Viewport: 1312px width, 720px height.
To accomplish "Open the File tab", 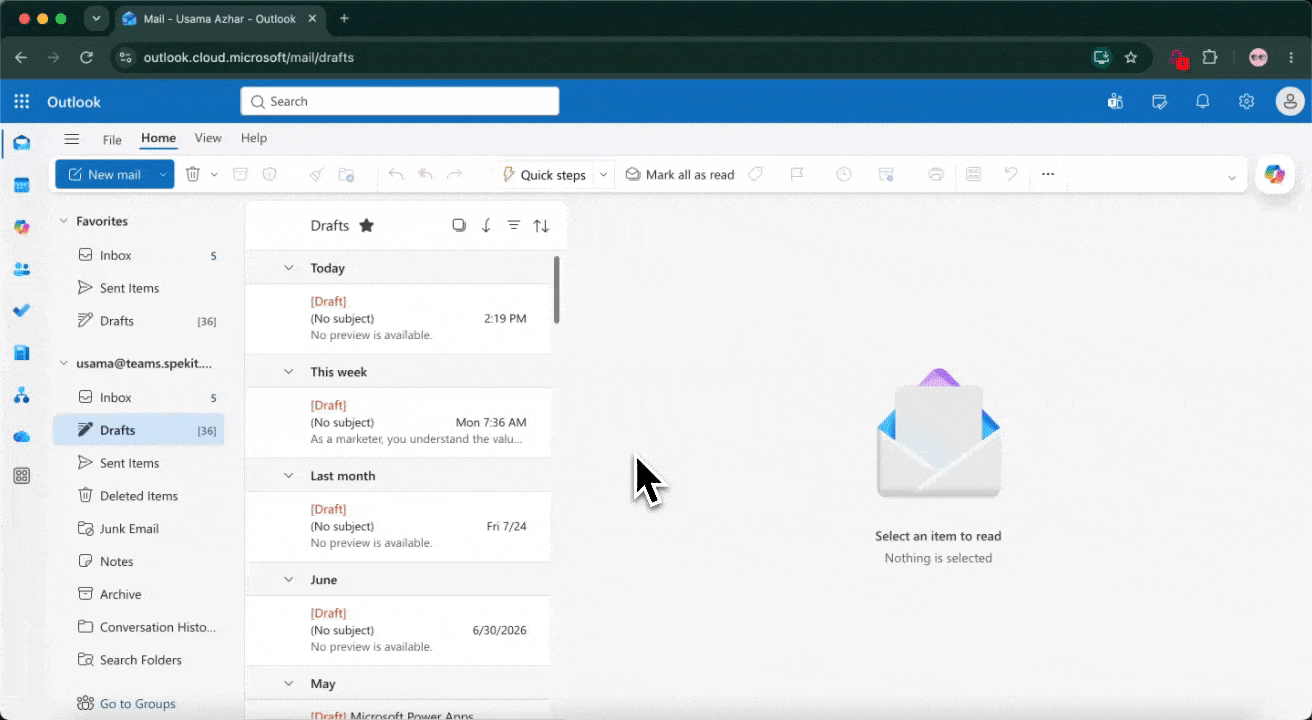I will 112,139.
